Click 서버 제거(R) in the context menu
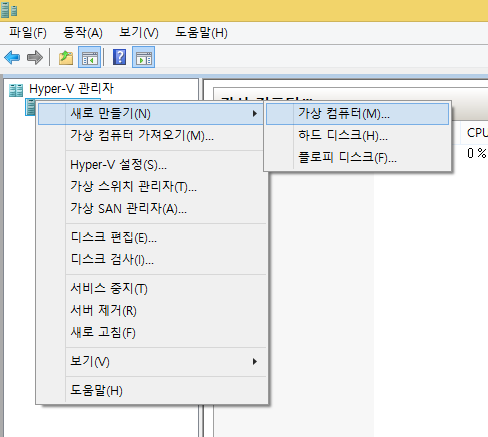Image resolution: width=488 pixels, height=437 pixels. 151,311
